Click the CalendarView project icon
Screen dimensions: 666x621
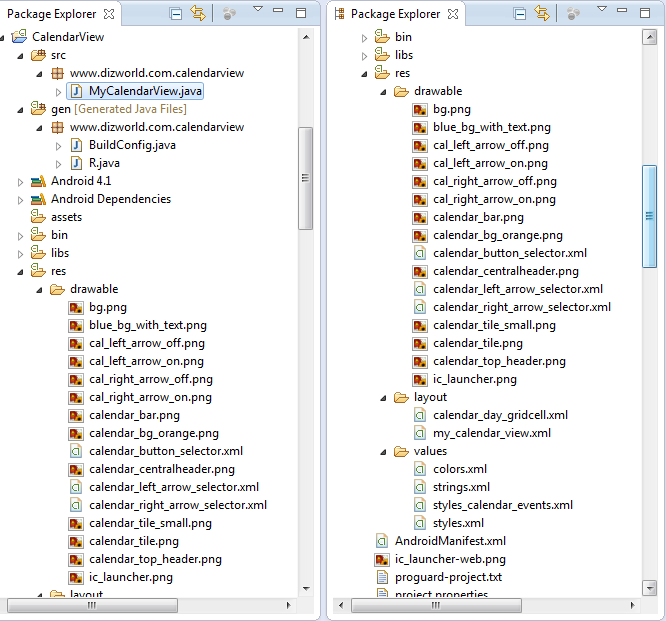pos(19,37)
